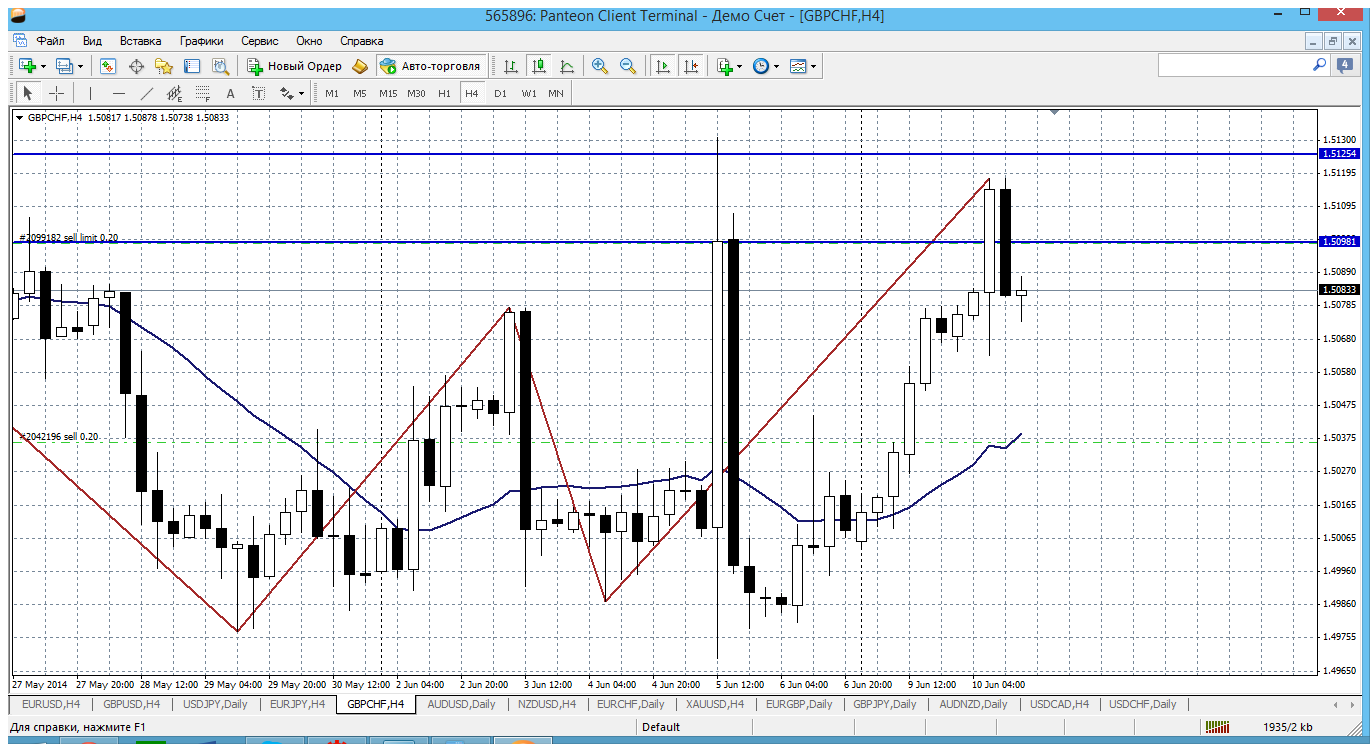
Task: Switch timeframe to M15
Action: point(388,93)
